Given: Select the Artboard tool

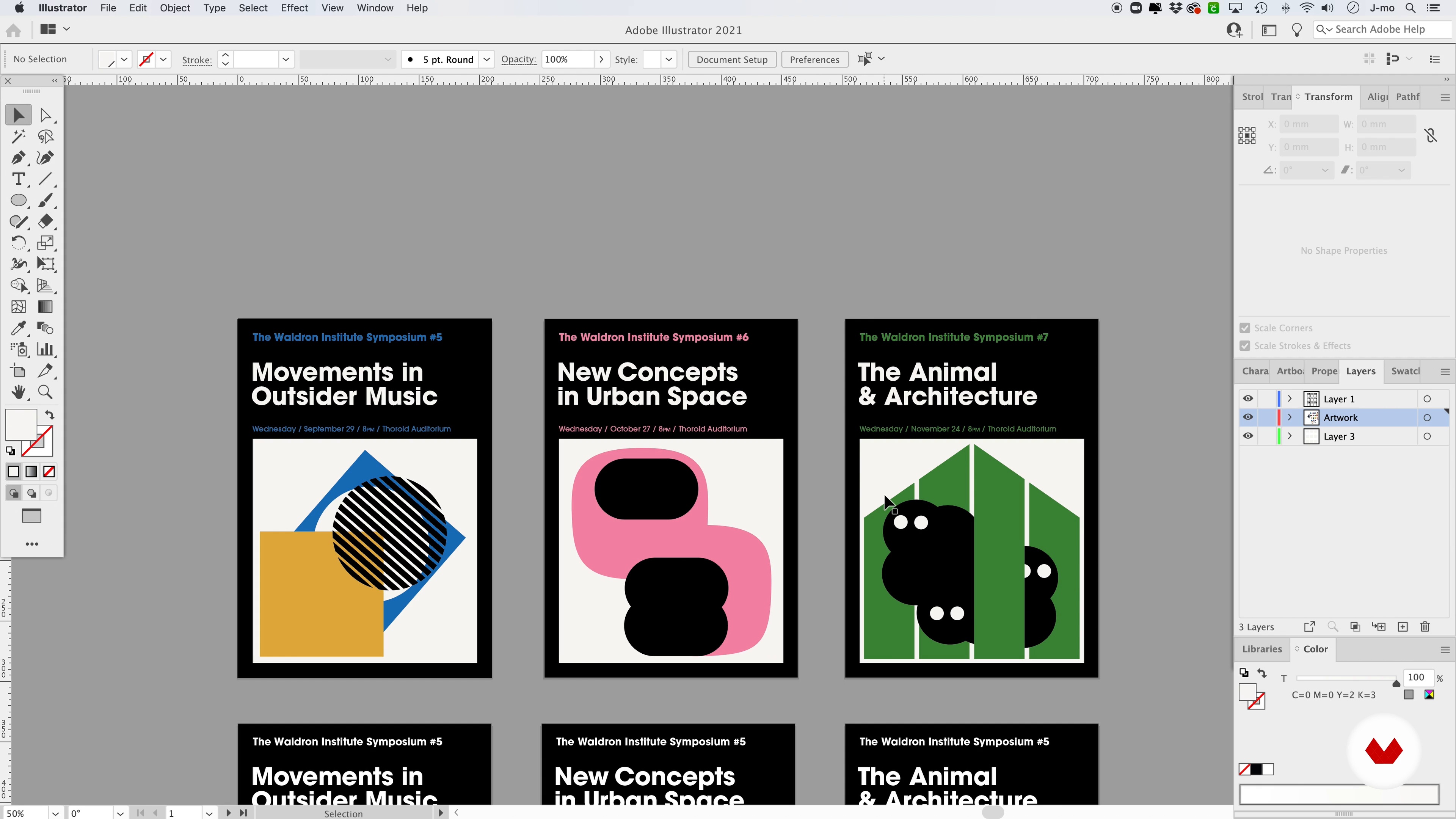Looking at the screenshot, I should tap(19, 371).
